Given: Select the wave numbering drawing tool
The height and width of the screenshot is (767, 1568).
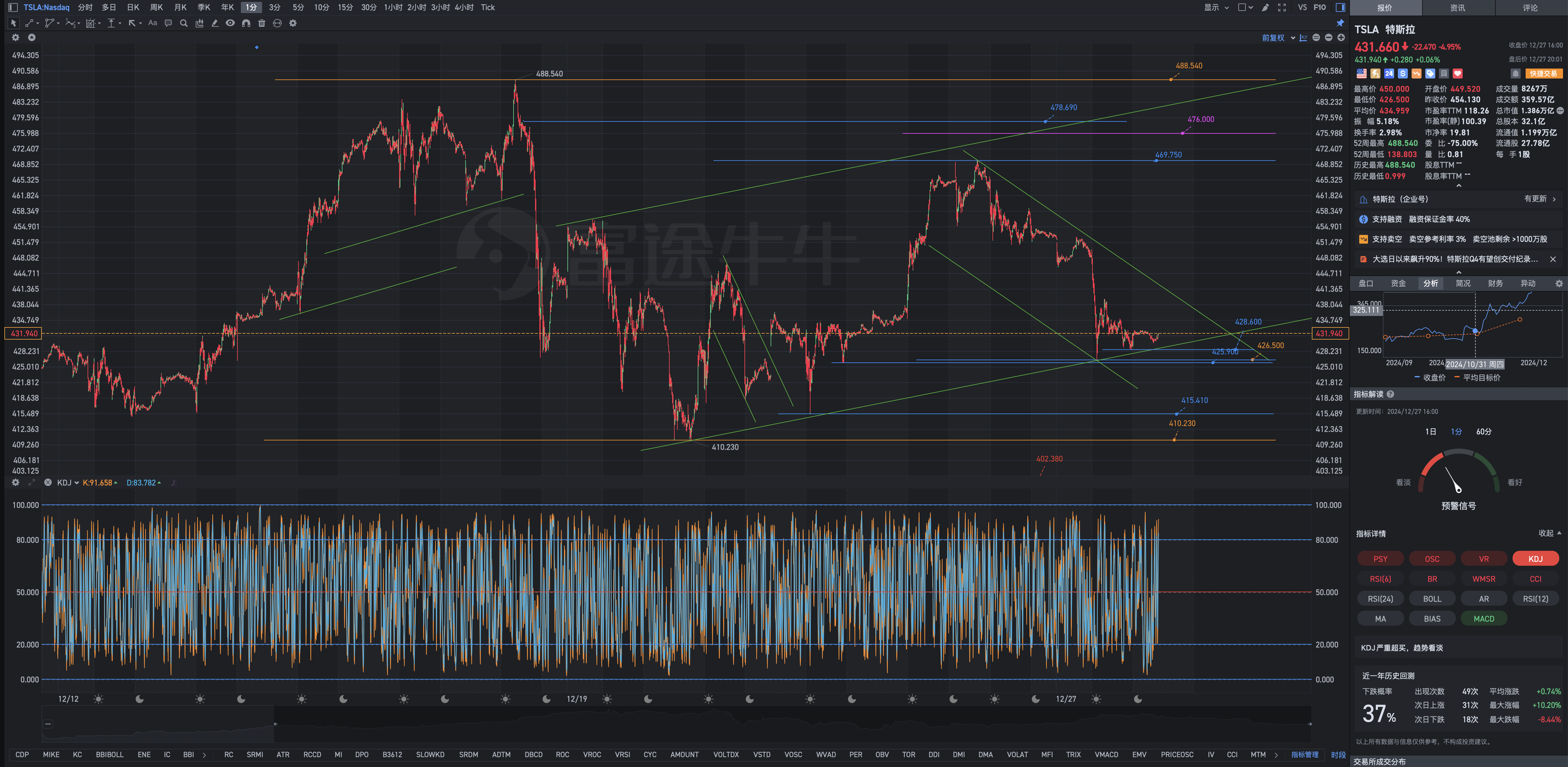Looking at the screenshot, I should [71, 23].
